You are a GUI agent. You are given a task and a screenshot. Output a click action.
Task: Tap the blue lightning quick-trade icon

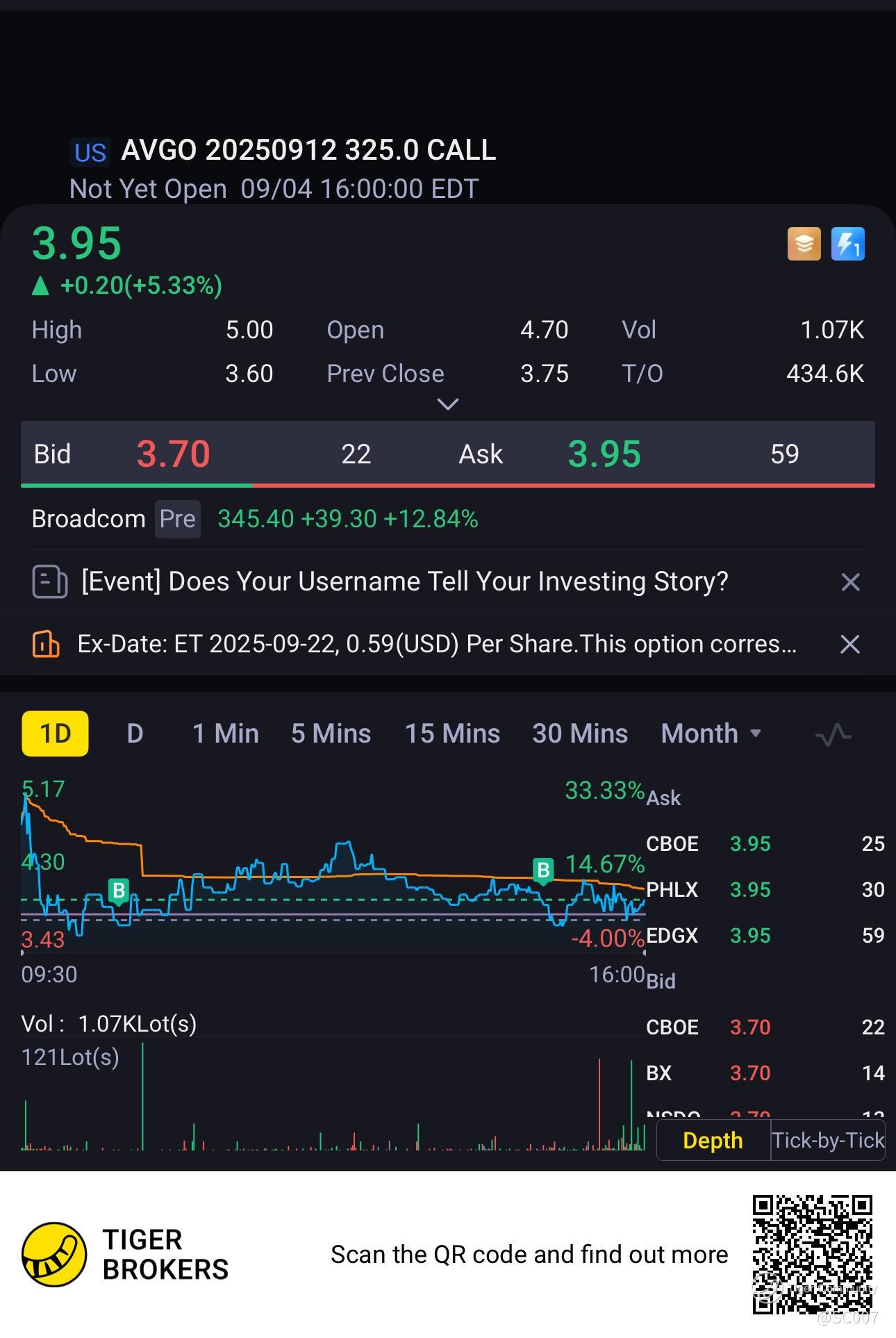(x=848, y=244)
